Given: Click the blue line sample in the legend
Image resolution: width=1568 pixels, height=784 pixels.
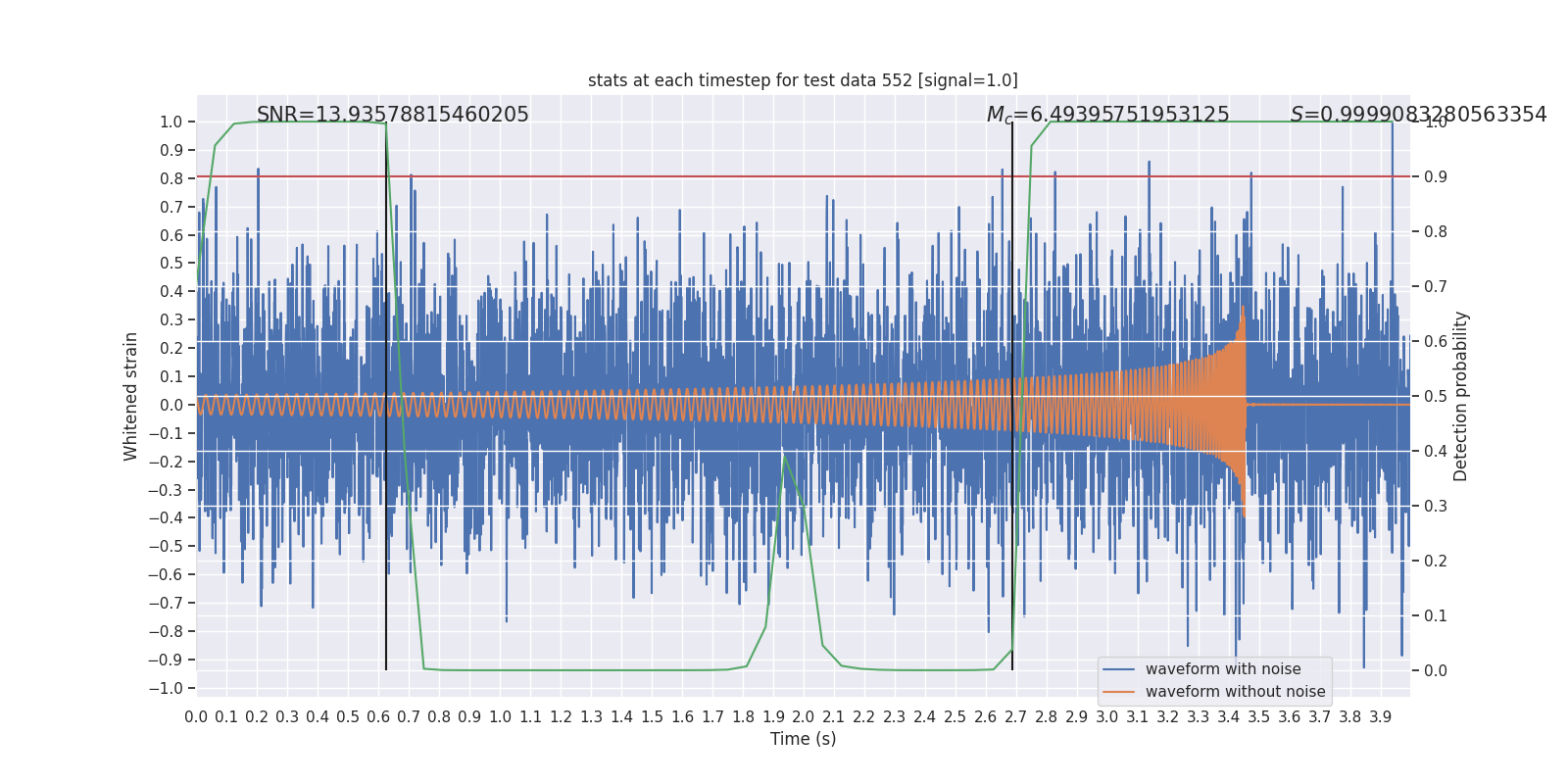Looking at the screenshot, I should (x=1118, y=669).
